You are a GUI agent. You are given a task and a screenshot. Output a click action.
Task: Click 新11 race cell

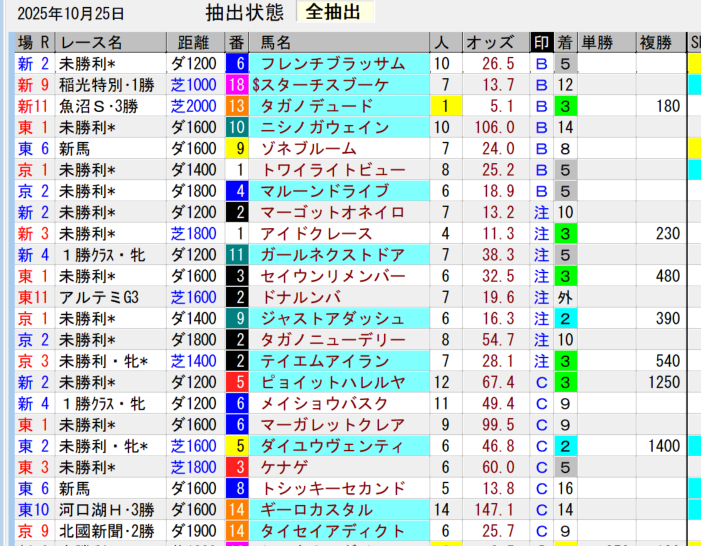34,106
